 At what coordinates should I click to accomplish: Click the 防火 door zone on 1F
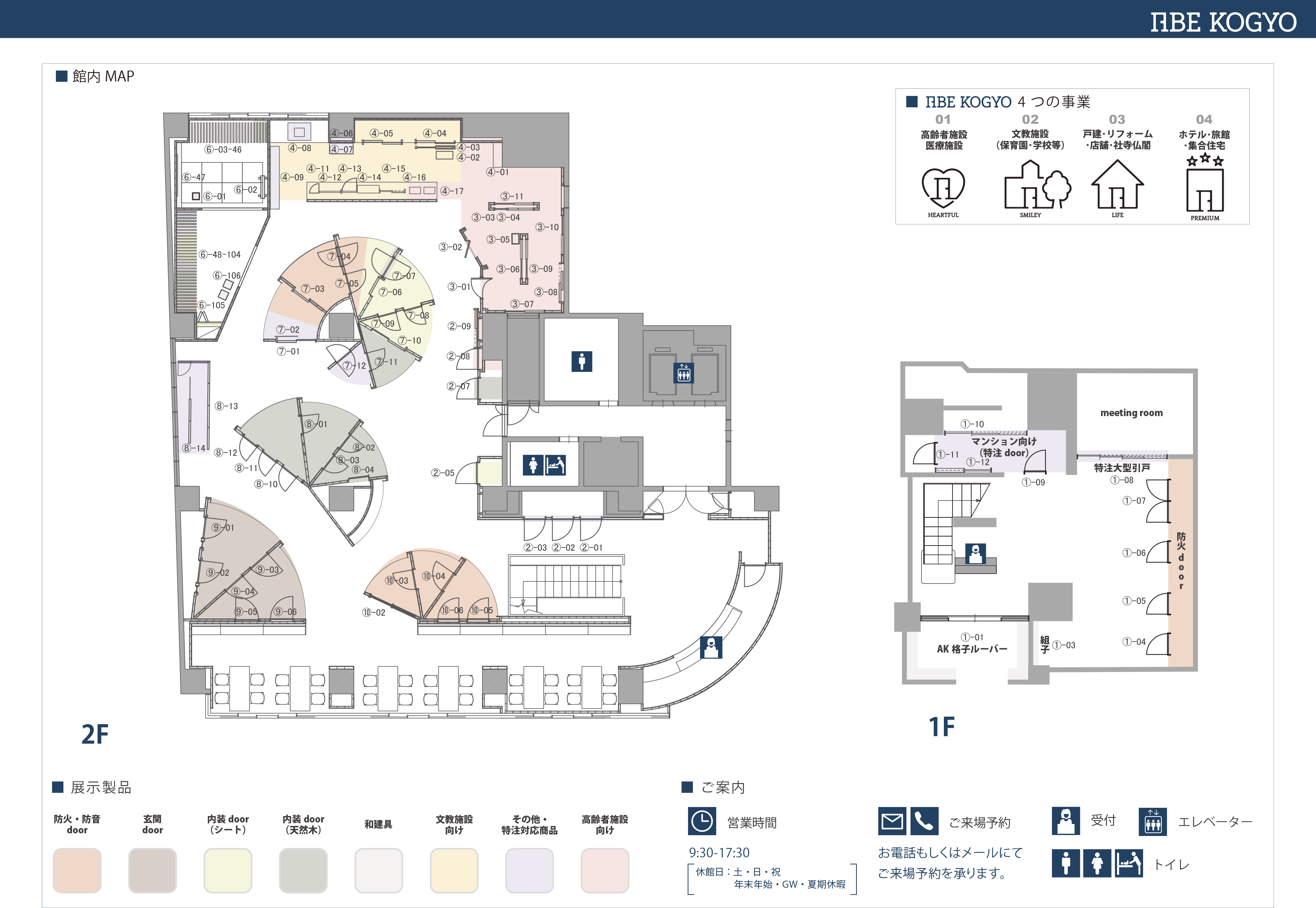click(1181, 561)
